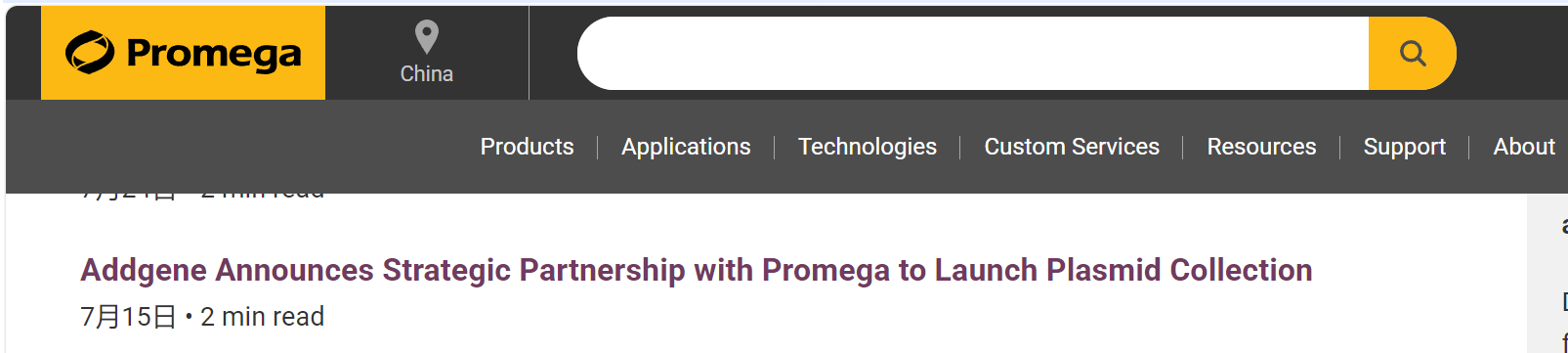Click the gray sidebar panel on the right
Image resolution: width=1568 pixels, height=353 pixels.
(1547, 273)
